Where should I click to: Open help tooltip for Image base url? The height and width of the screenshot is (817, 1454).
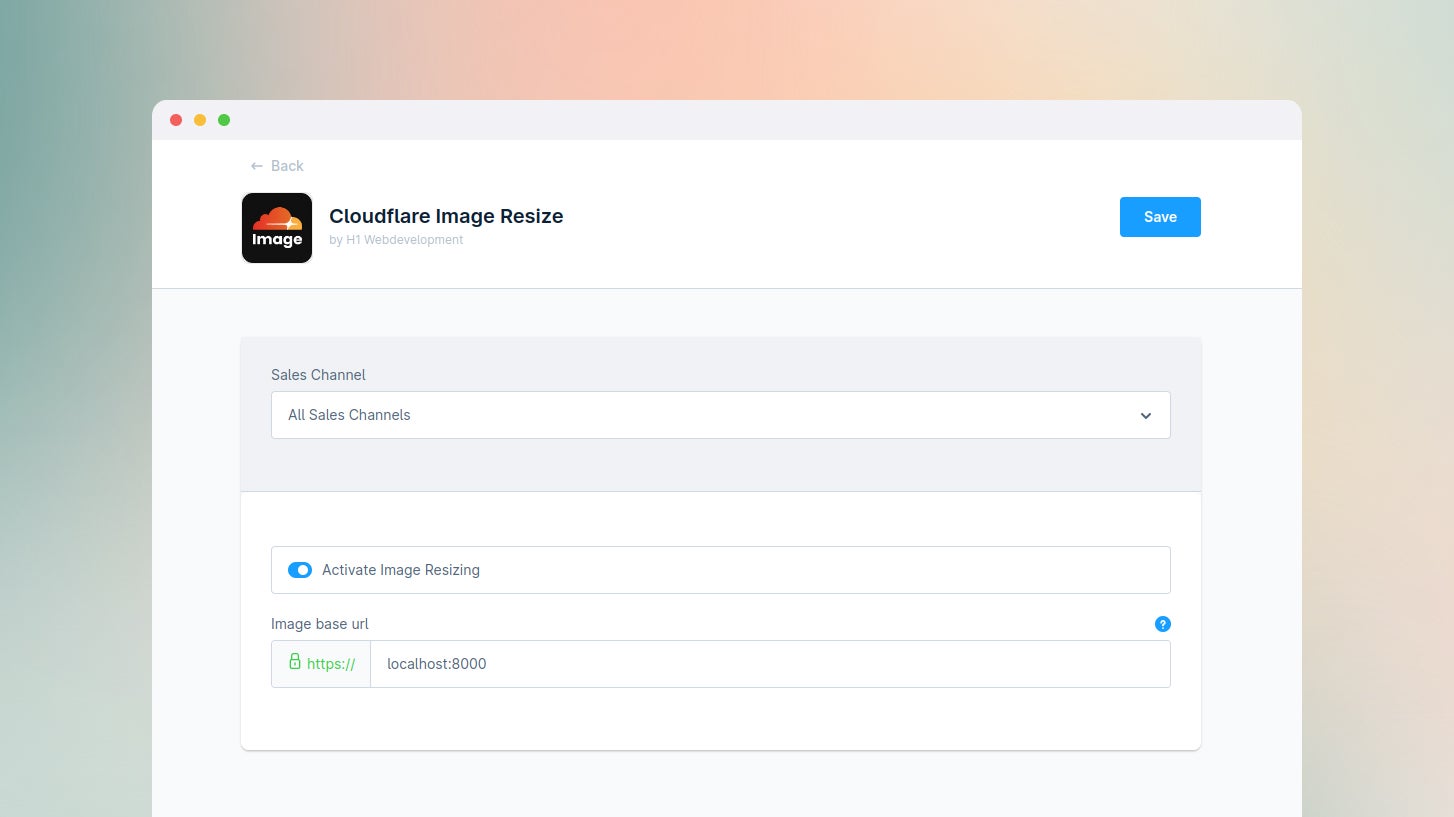coord(1163,624)
